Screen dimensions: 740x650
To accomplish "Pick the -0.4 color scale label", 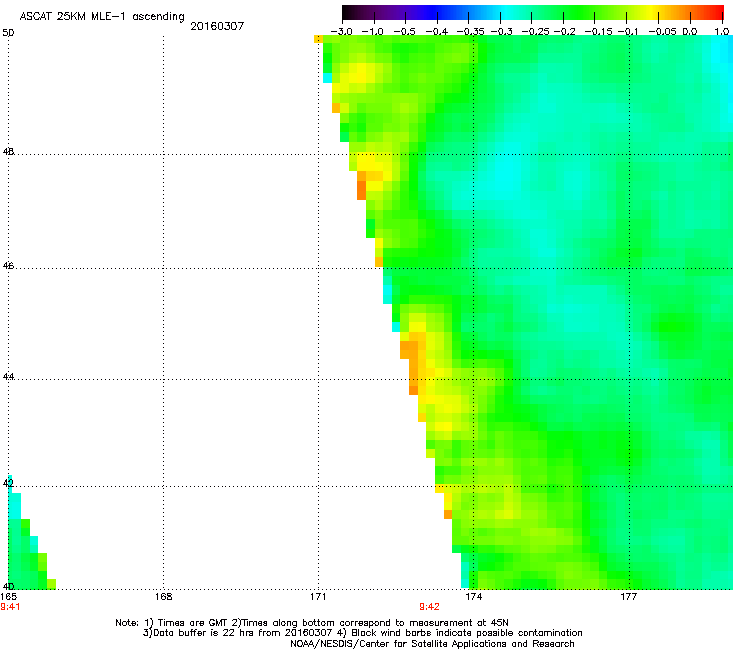I will pyautogui.click(x=436, y=32).
